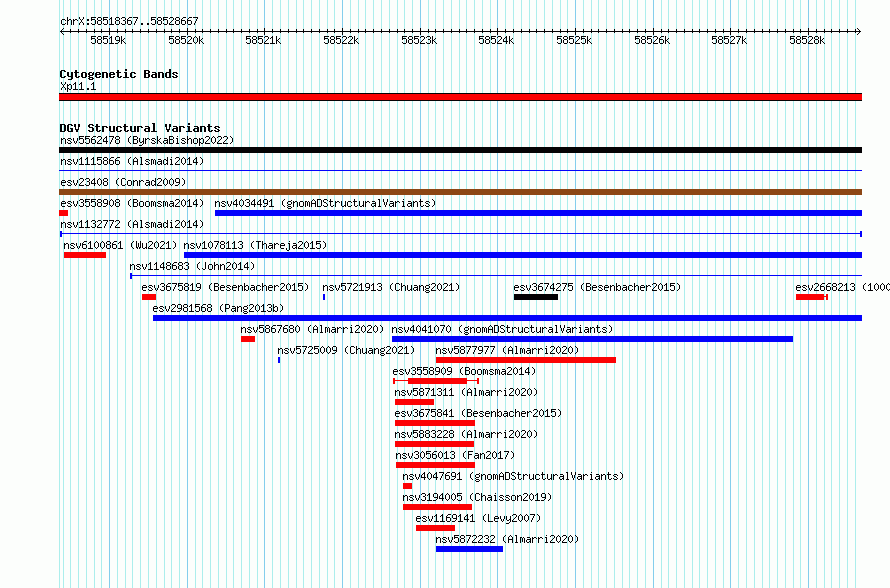Open nsv4041070 gnomADStructuralVariants label

pyautogui.click(x=502, y=329)
